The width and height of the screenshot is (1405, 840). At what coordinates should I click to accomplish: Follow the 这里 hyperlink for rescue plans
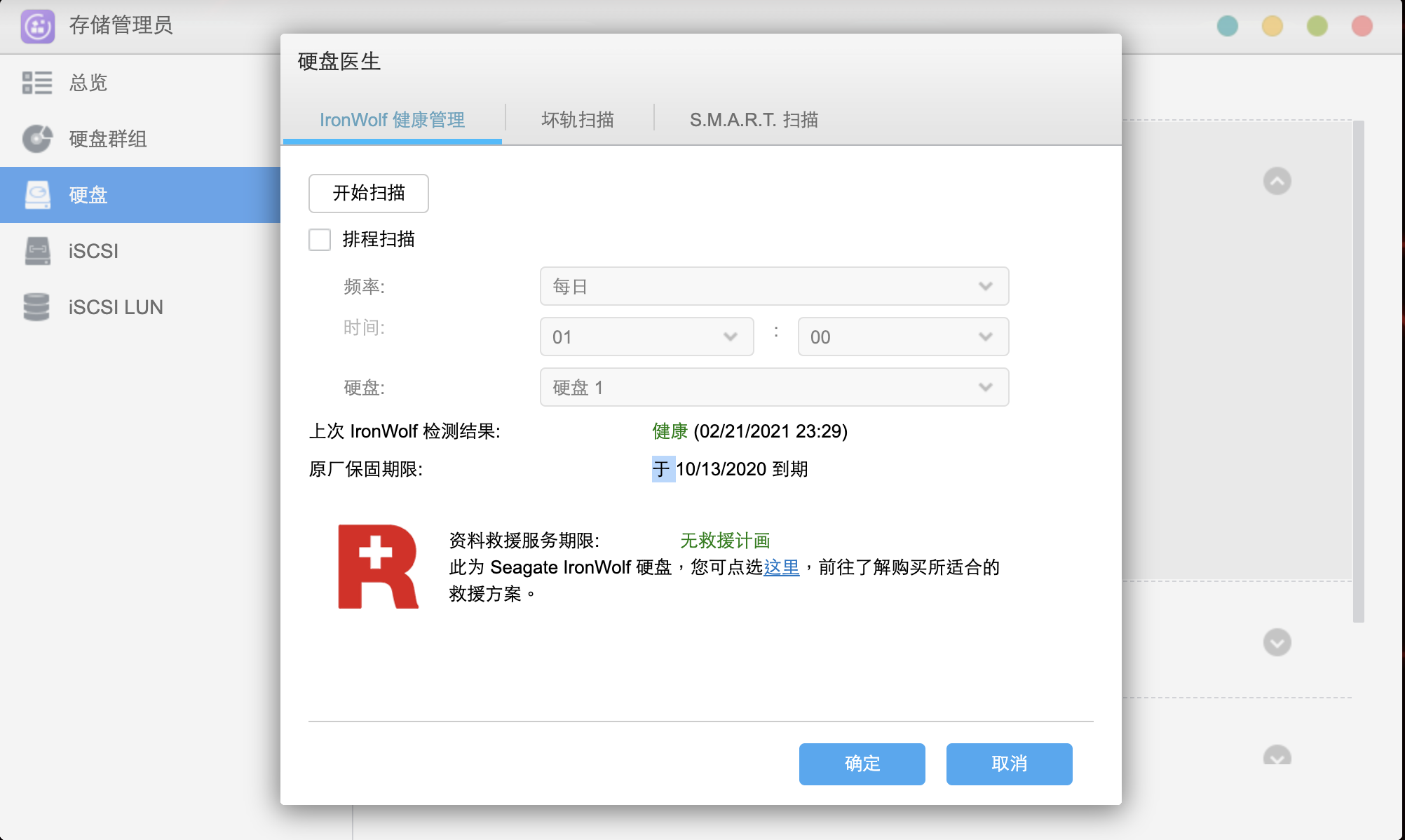click(781, 567)
